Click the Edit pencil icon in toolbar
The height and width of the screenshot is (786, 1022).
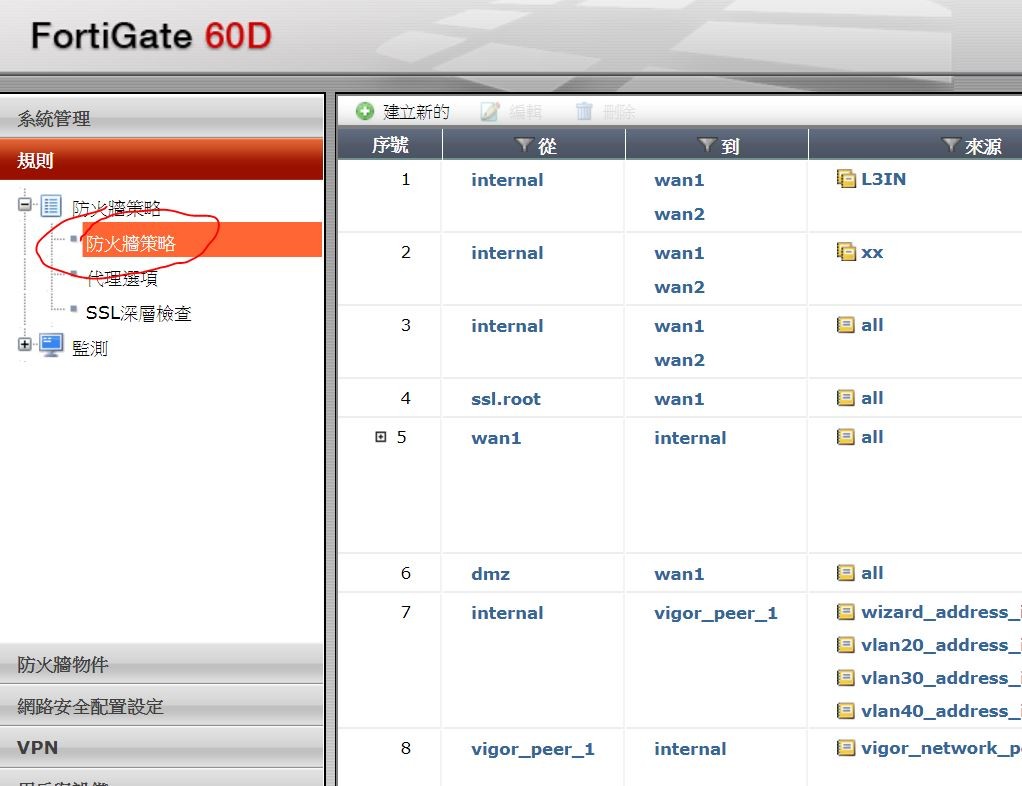click(489, 111)
